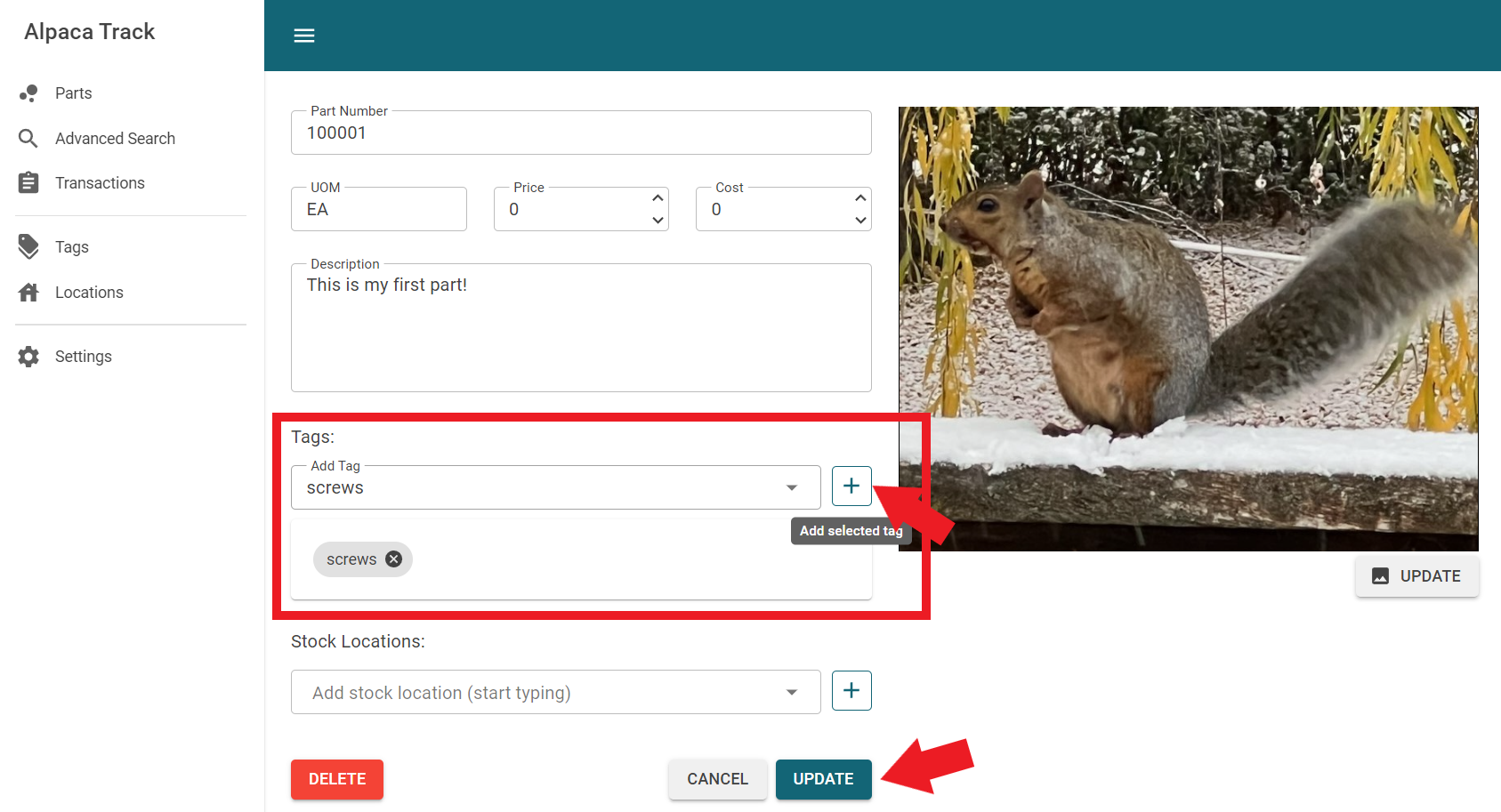The image size is (1501, 812).
Task: Remove the screws tag chip
Action: pyautogui.click(x=393, y=559)
